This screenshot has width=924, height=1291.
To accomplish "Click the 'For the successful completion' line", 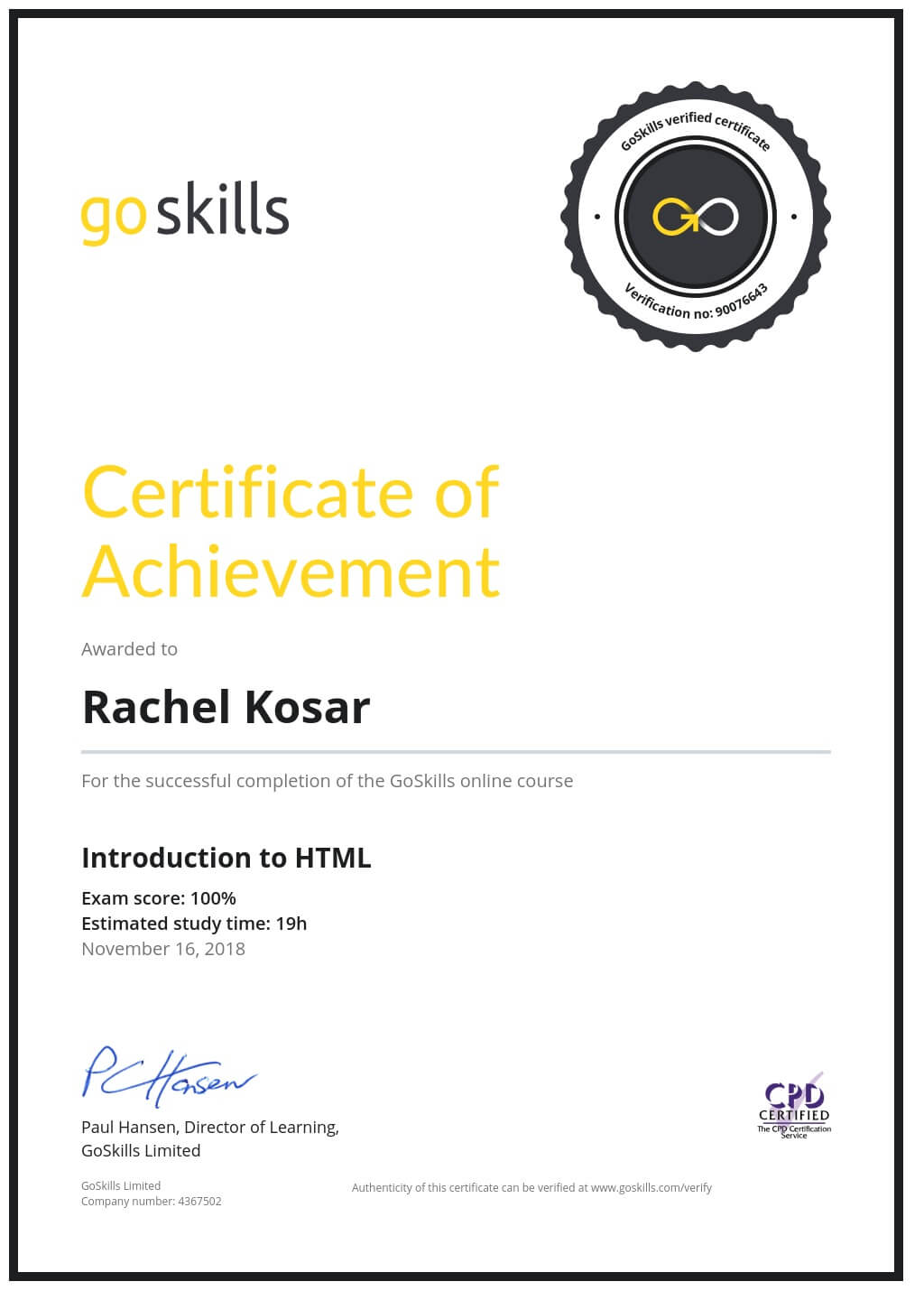I will tap(328, 781).
